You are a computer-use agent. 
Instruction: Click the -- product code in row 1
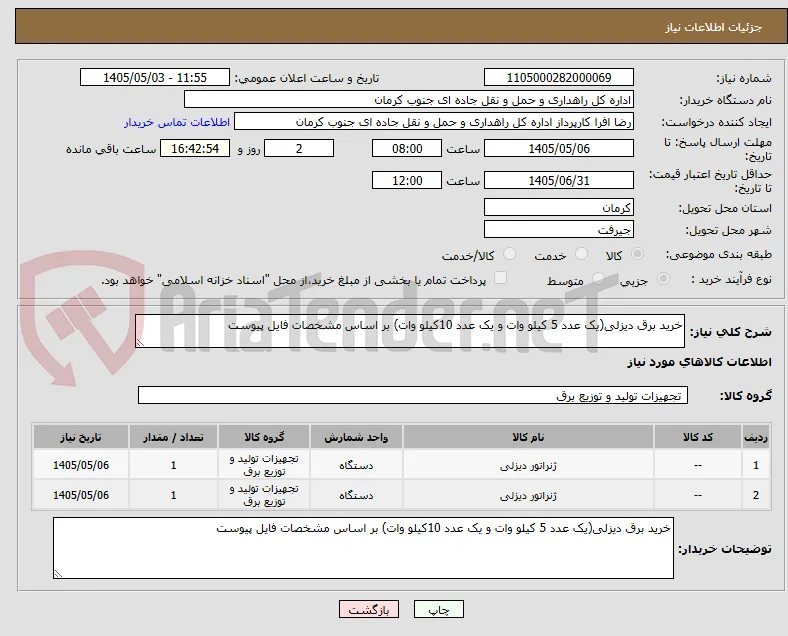pyautogui.click(x=698, y=465)
